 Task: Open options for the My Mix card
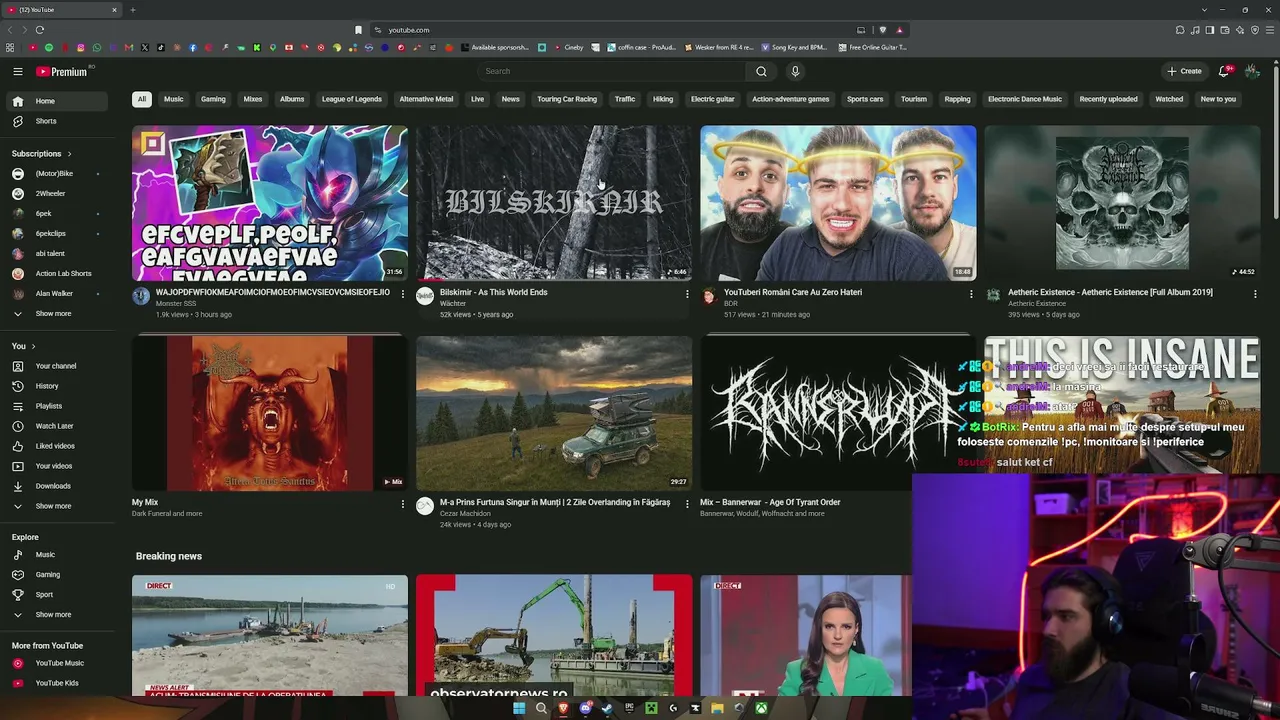point(403,504)
